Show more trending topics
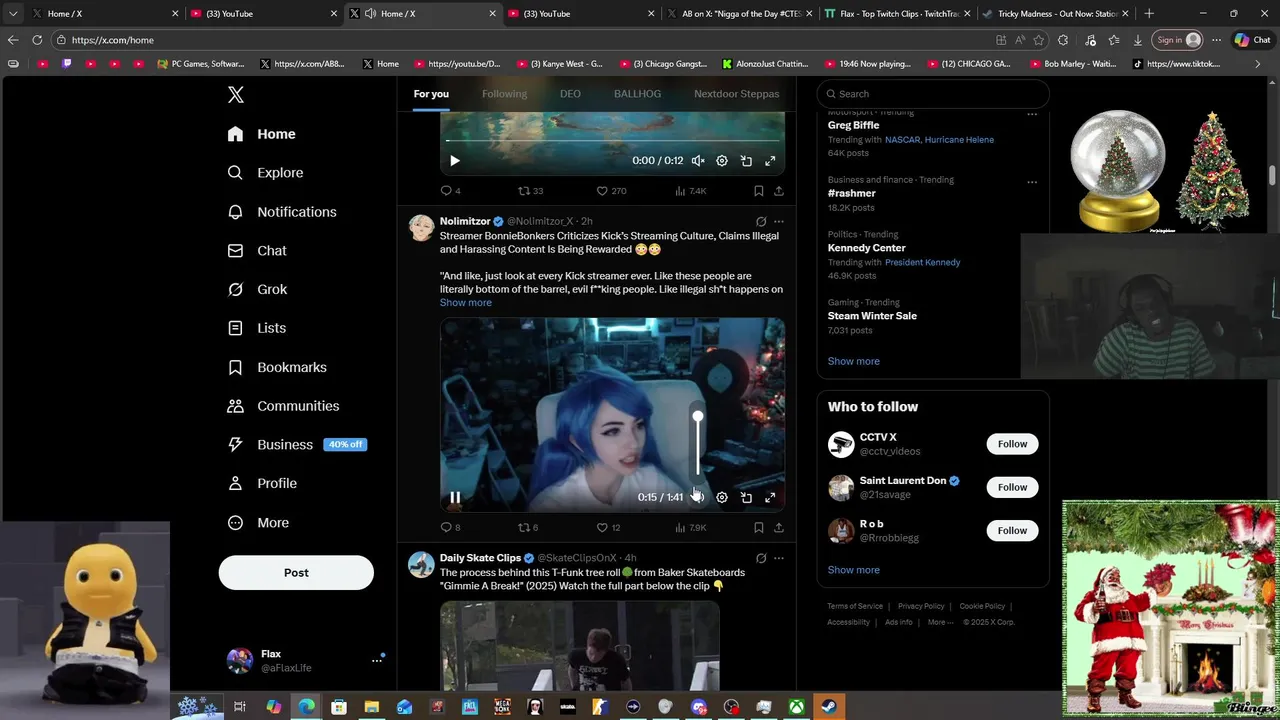Image resolution: width=1280 pixels, height=720 pixels. [853, 361]
